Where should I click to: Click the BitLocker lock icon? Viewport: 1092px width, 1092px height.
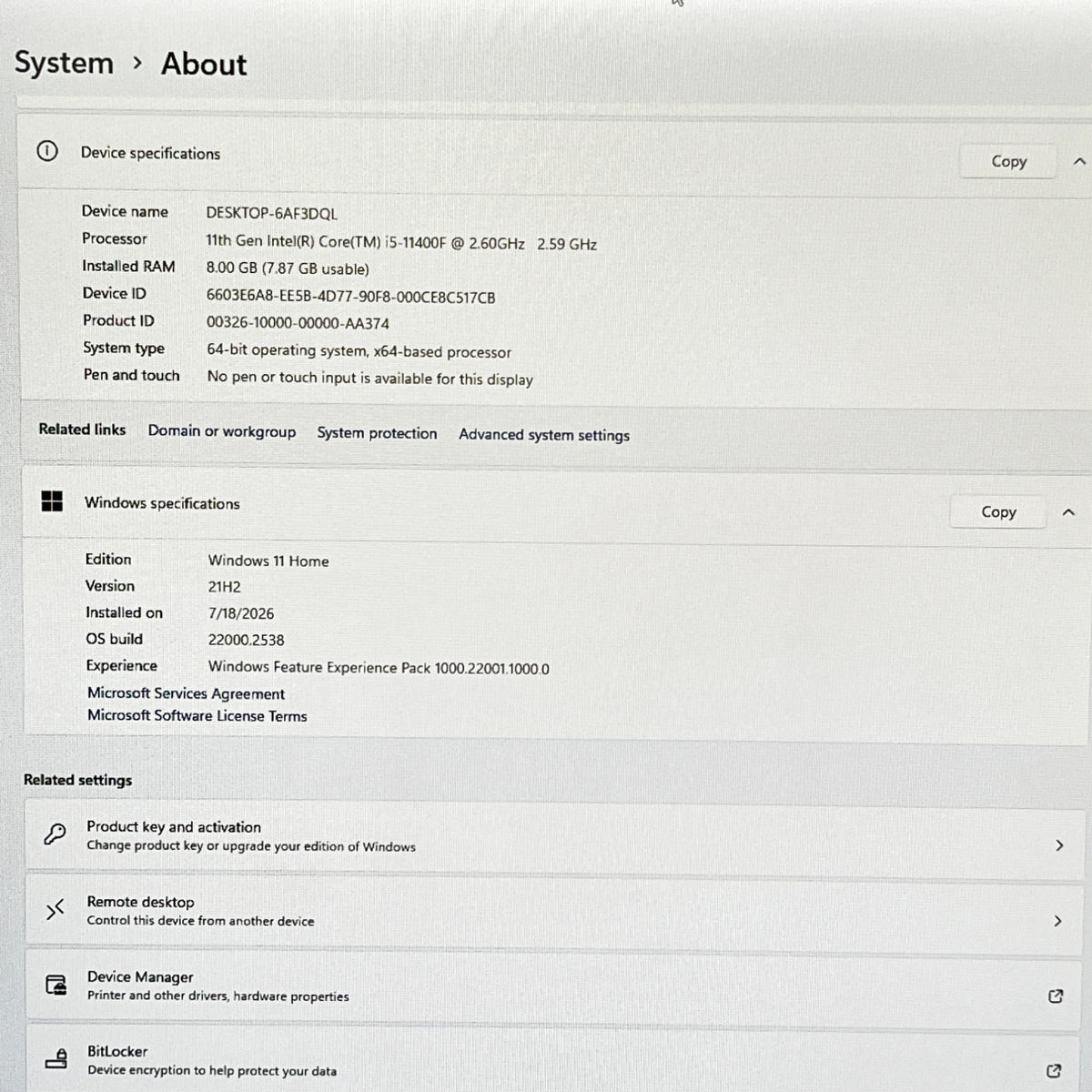[56, 1059]
